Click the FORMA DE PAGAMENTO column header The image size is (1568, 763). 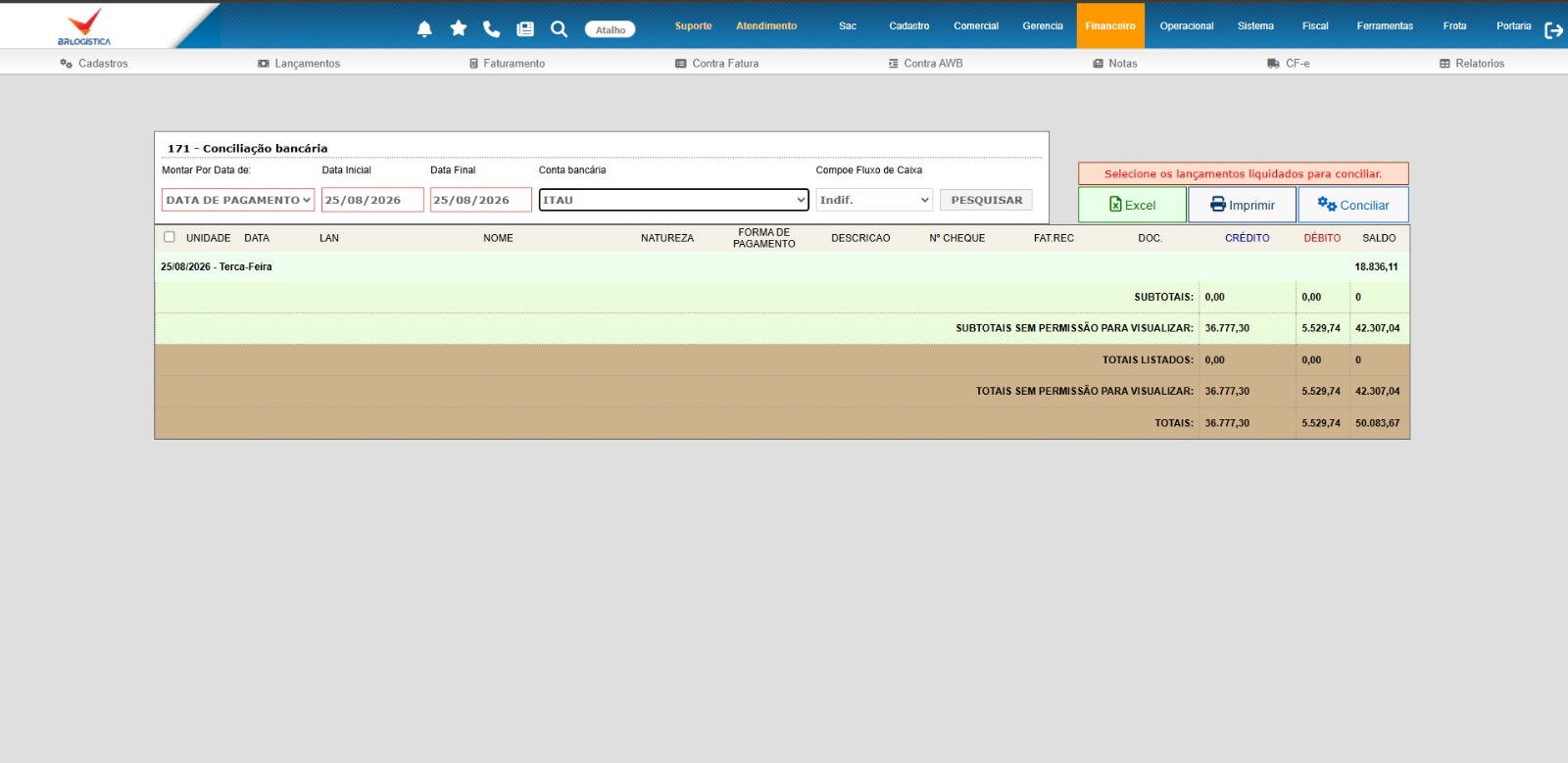click(764, 238)
